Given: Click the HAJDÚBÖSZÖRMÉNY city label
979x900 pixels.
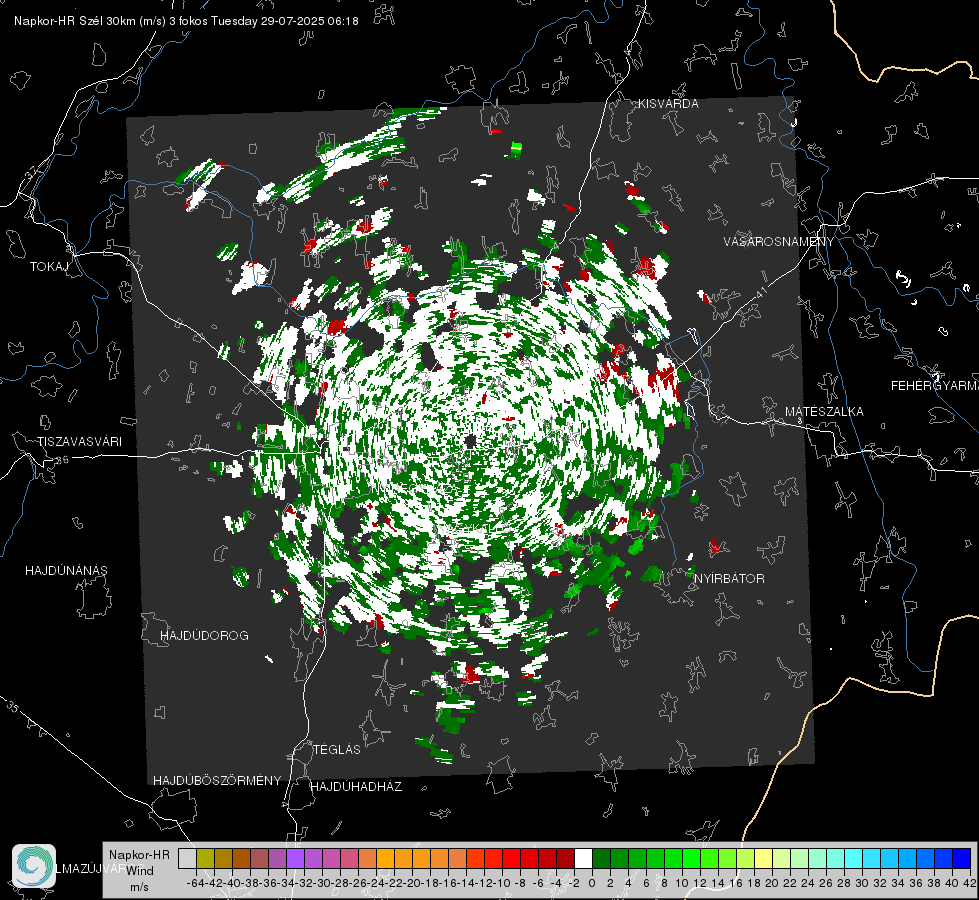Looking at the screenshot, I should pyautogui.click(x=217, y=781).
